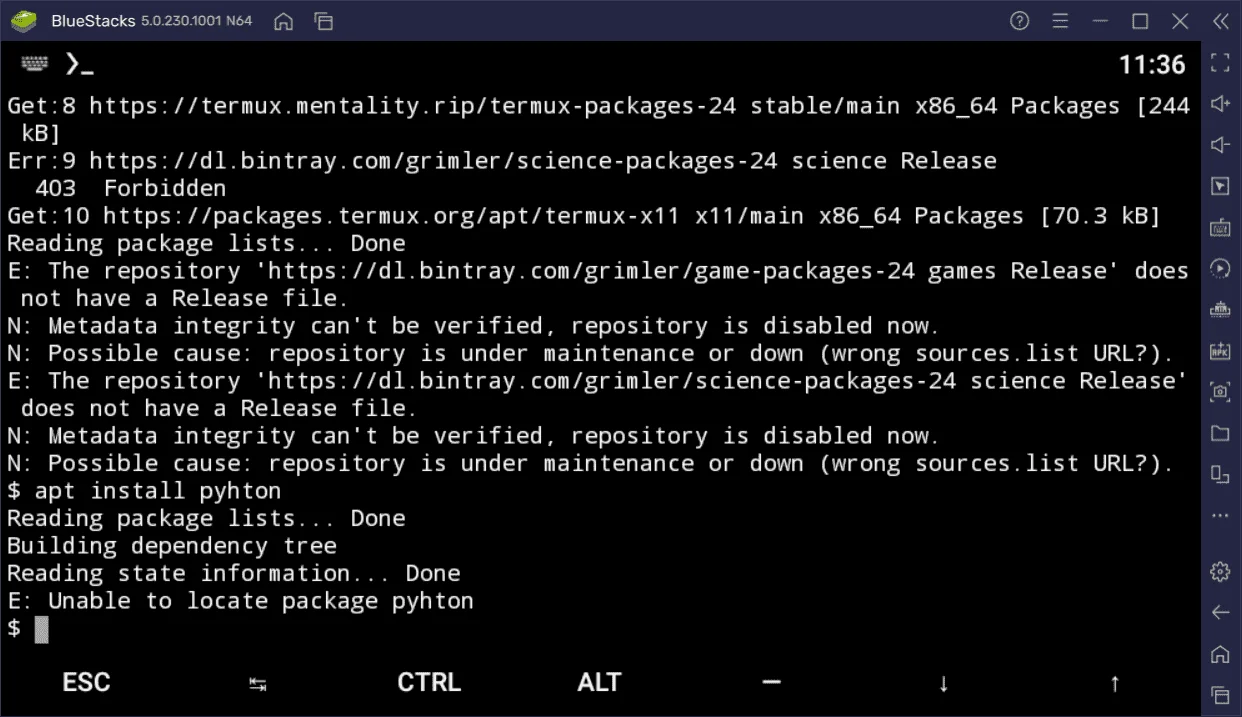Open Android recent apps in sidebar
This screenshot has height=717, width=1242.
tap(1220, 694)
